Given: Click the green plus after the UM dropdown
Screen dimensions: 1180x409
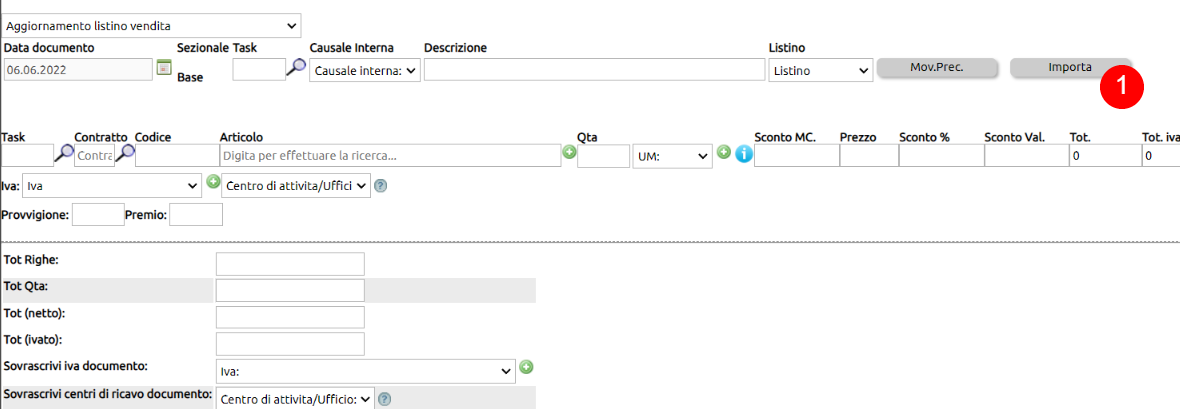Looking at the screenshot, I should [723, 152].
